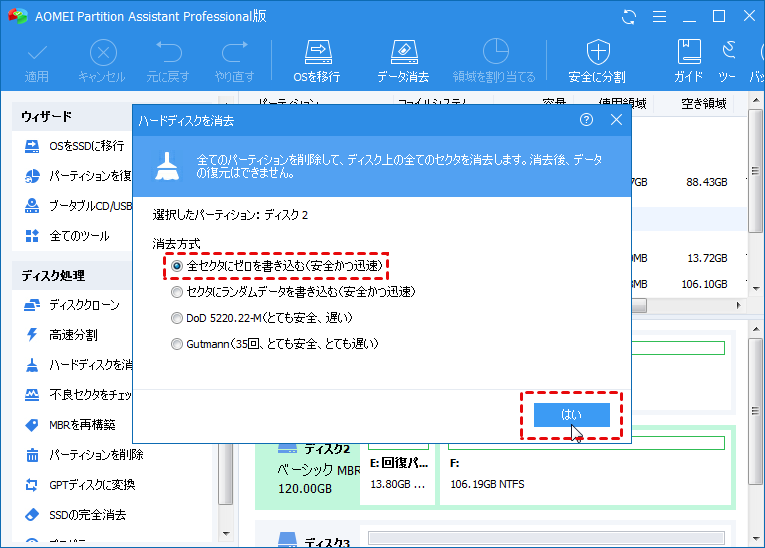Click disk map scrollbar up arrow
Viewport: 765px width, 548px height.
pyautogui.click(x=756, y=330)
